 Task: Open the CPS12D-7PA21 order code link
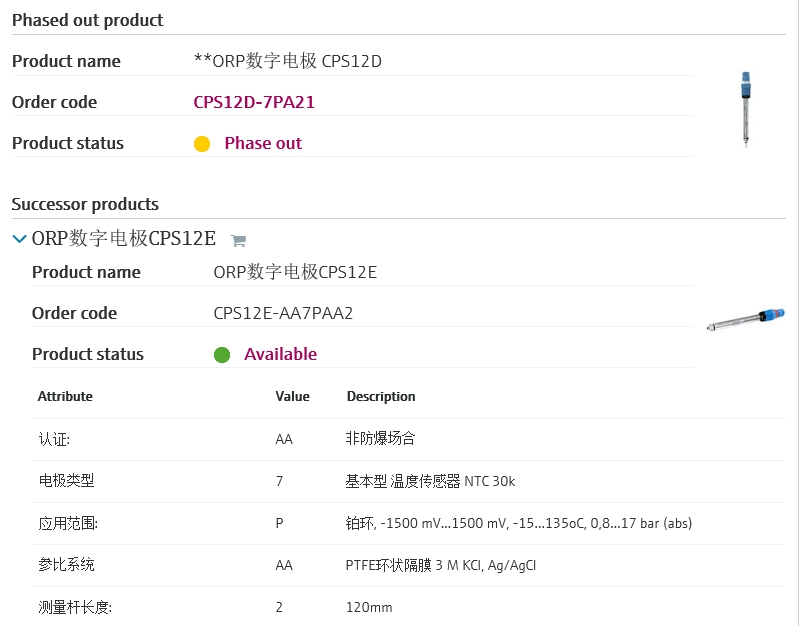pos(254,102)
